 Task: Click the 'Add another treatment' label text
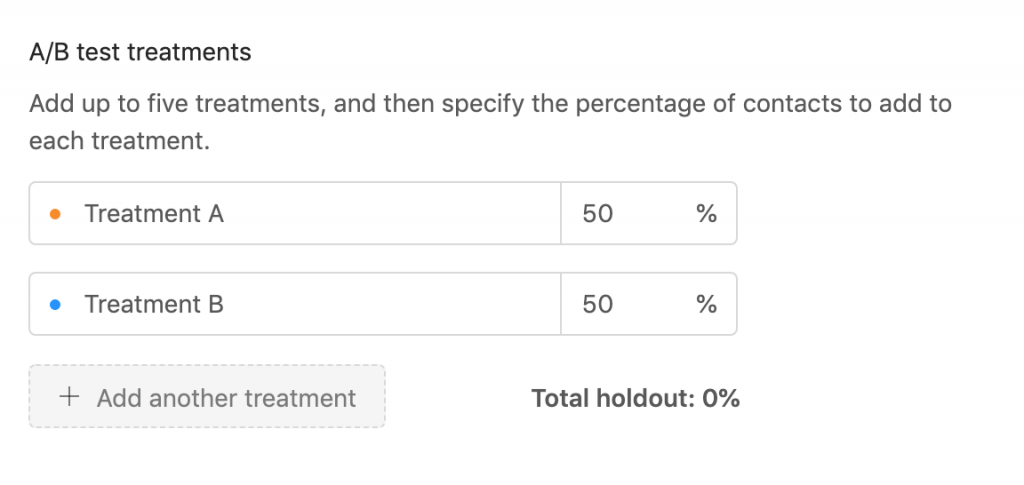pos(227,398)
